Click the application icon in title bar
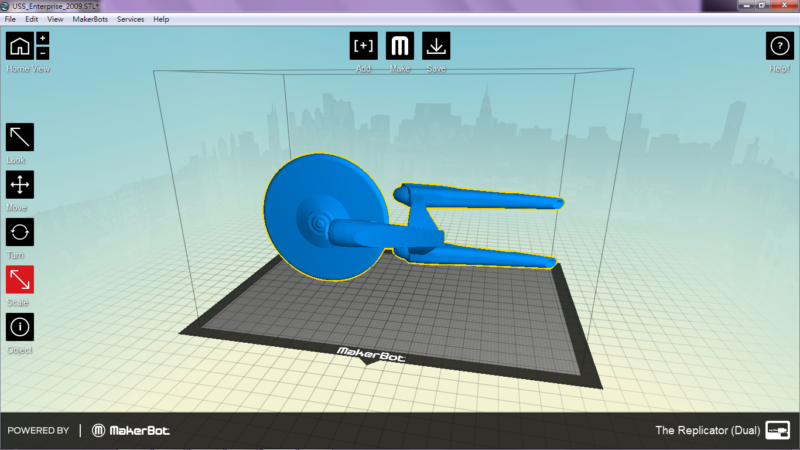The height and width of the screenshot is (450, 800). point(5,6)
